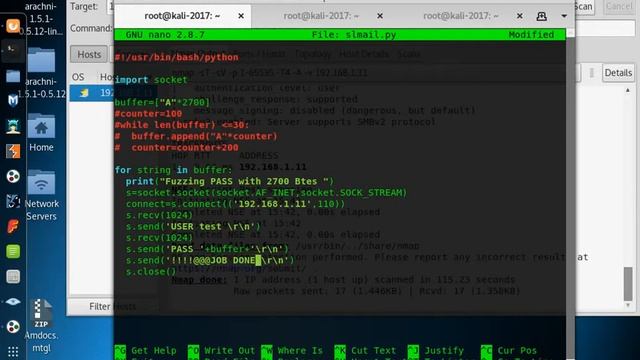Click the Zenmap output scrollbar thumb
Screen dimensions: 640x360
pyautogui.click(x=628, y=284)
